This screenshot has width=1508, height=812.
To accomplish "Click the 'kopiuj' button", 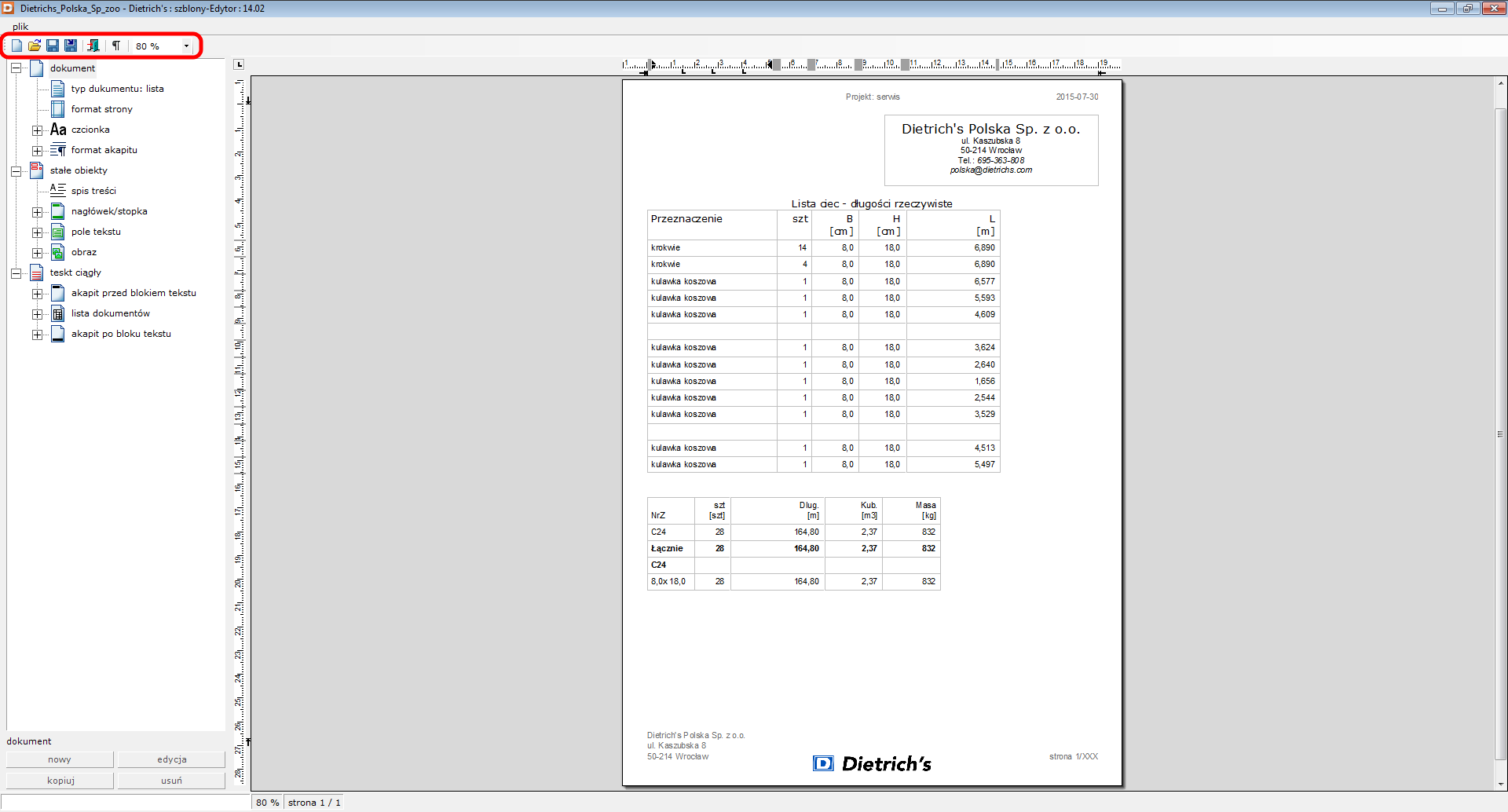I will [x=60, y=781].
